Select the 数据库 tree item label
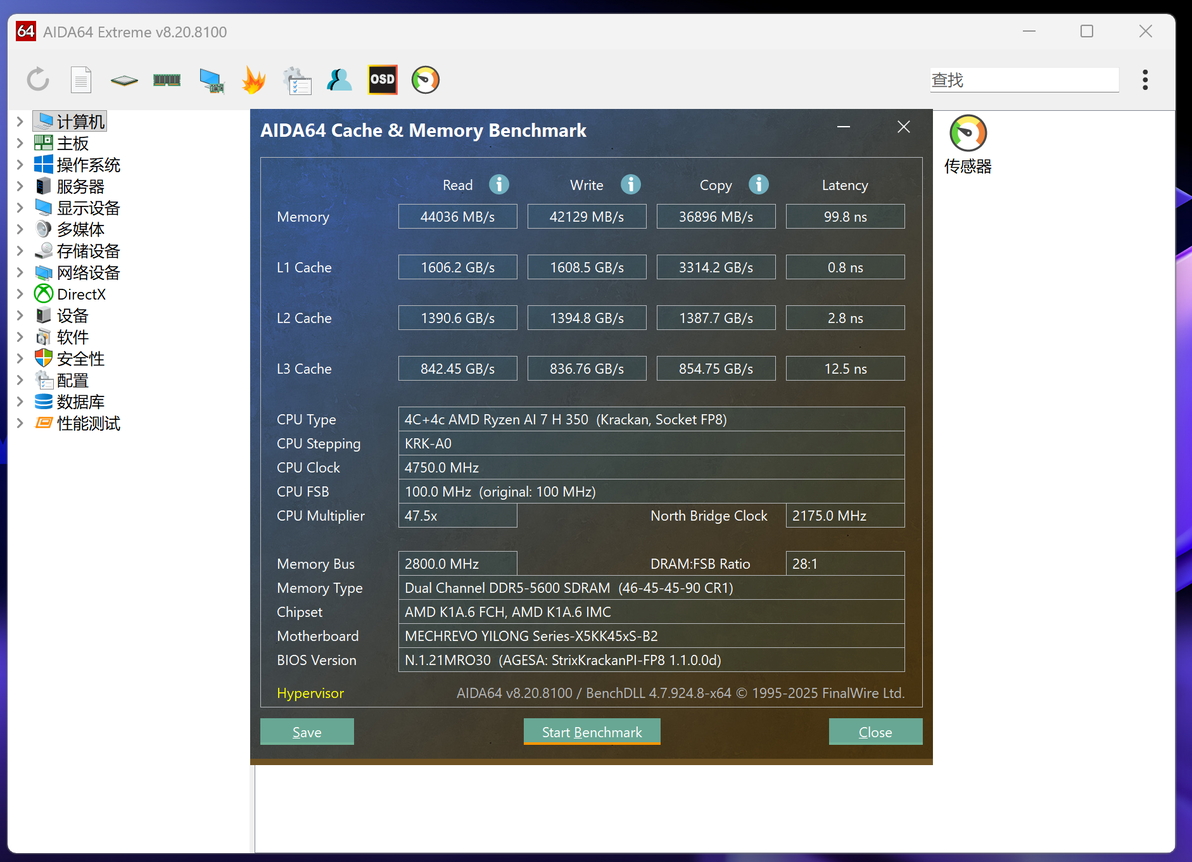Screen dimensions: 1192x862 coord(81,401)
